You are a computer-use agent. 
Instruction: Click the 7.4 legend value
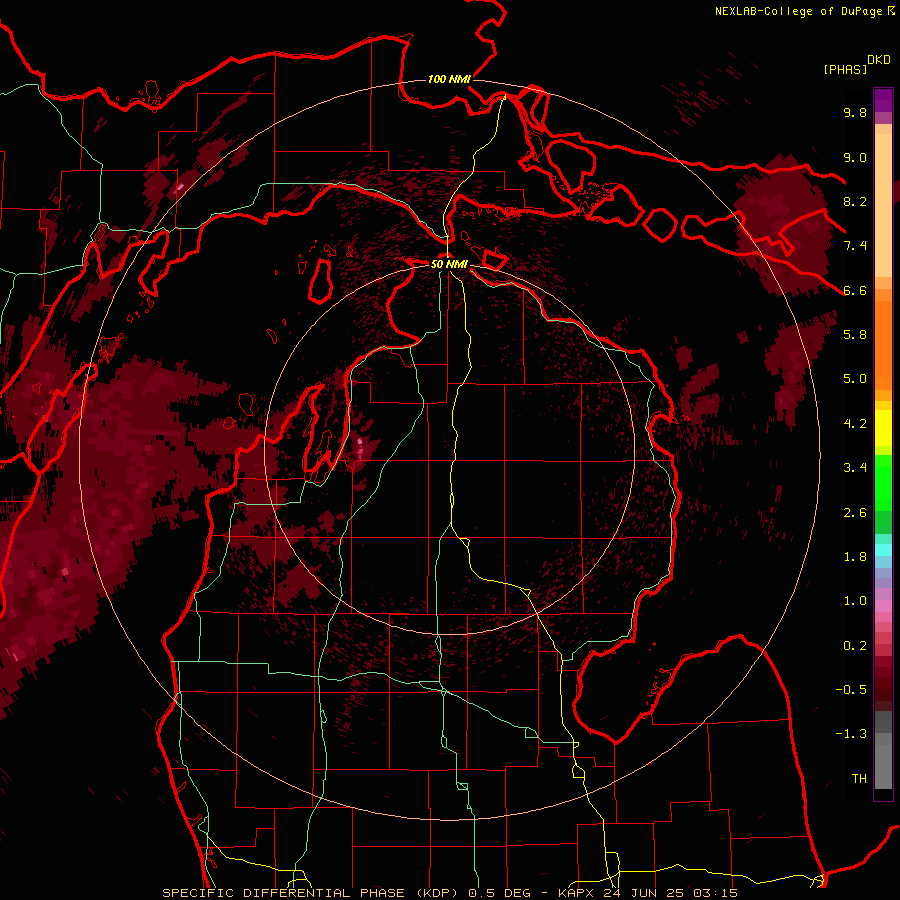click(x=855, y=246)
